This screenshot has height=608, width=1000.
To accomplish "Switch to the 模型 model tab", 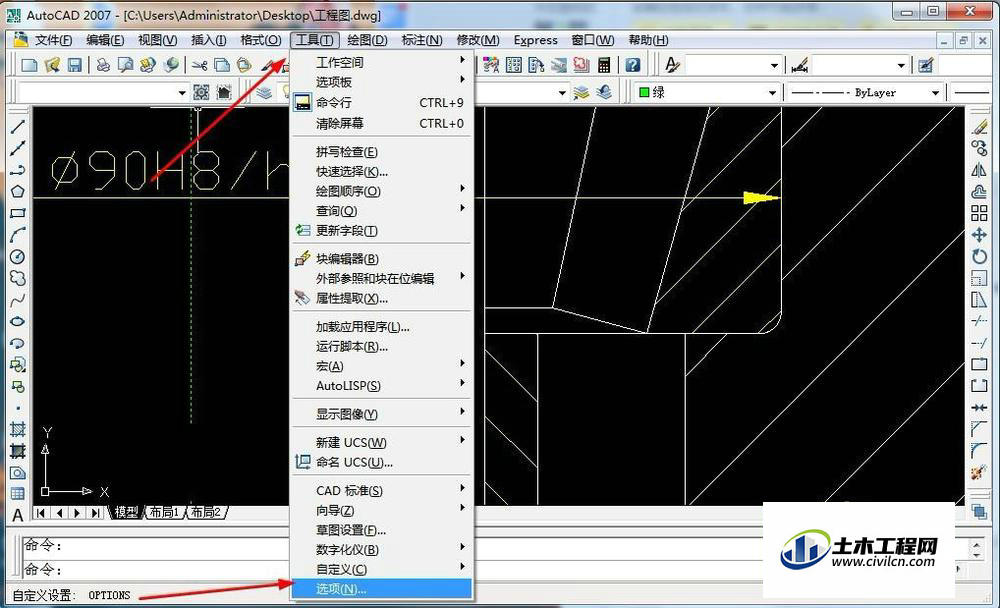I will pyautogui.click(x=126, y=512).
